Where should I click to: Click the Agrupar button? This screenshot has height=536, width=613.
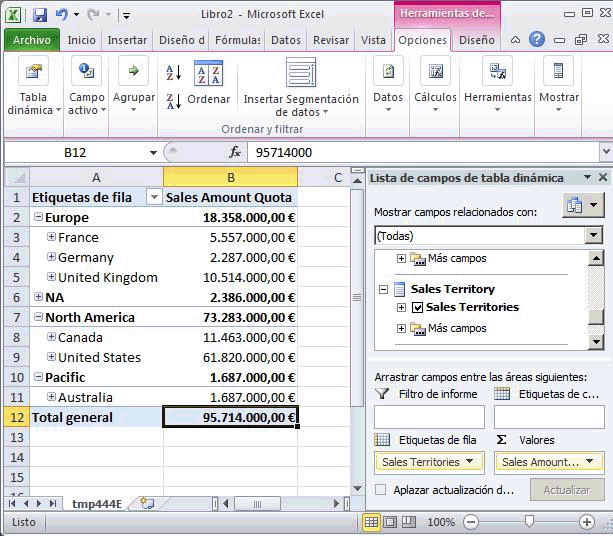134,84
